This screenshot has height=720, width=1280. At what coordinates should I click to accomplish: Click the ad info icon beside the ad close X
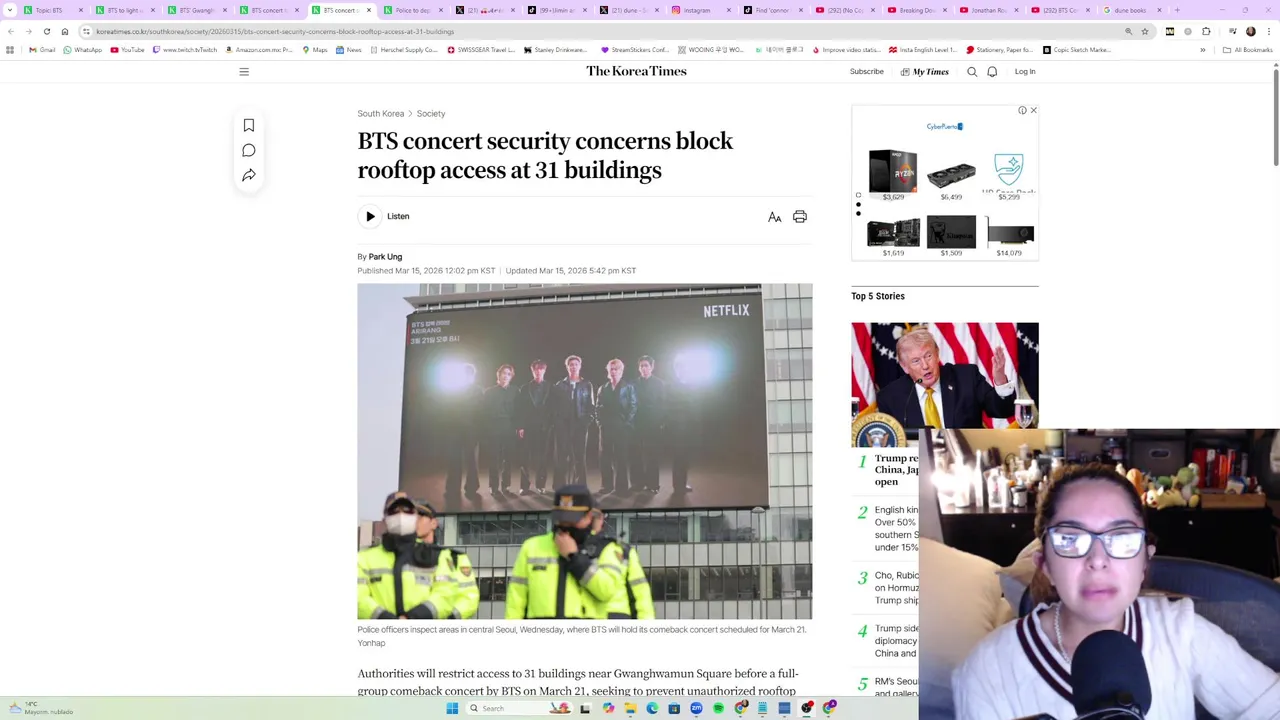click(x=1022, y=110)
